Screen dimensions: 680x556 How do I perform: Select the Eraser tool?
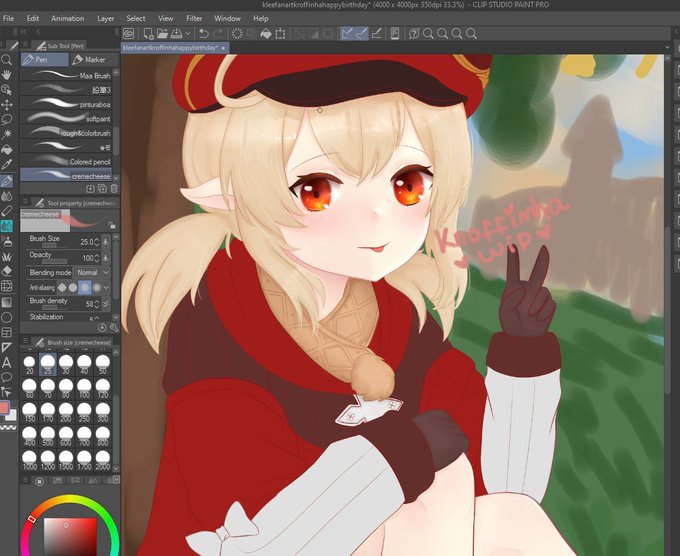[7, 271]
